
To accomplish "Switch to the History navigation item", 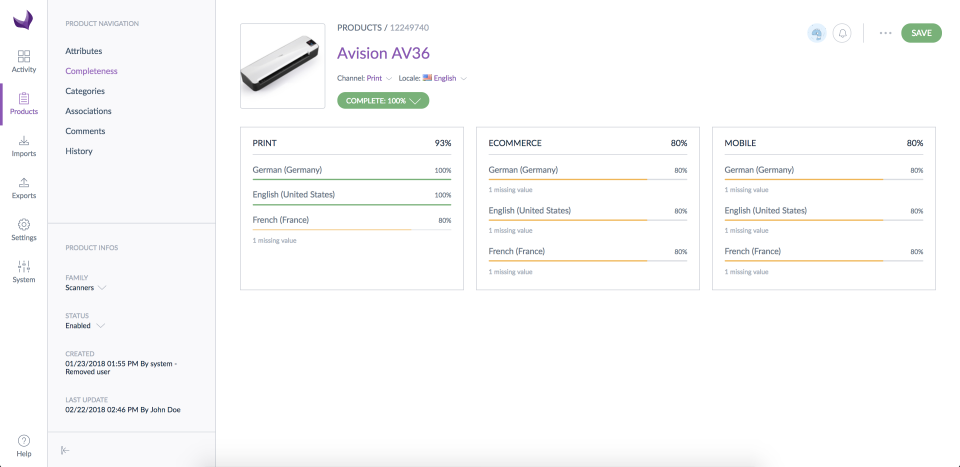I will [78, 151].
